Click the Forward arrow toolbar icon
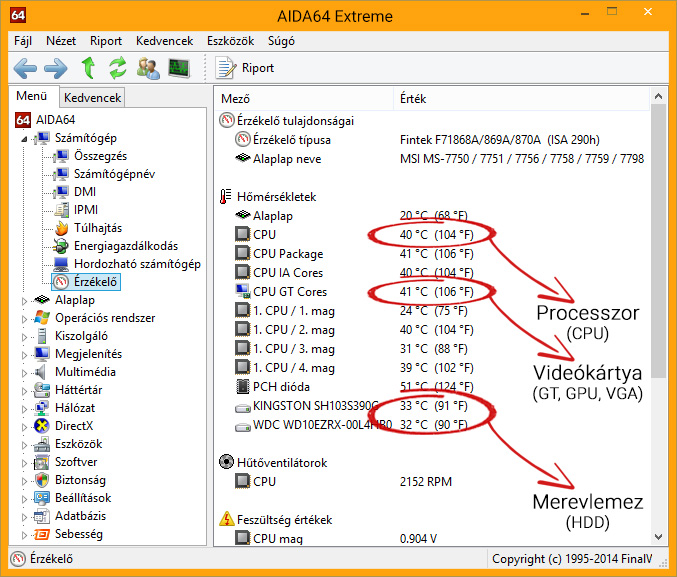This screenshot has width=677, height=577. (x=56, y=68)
